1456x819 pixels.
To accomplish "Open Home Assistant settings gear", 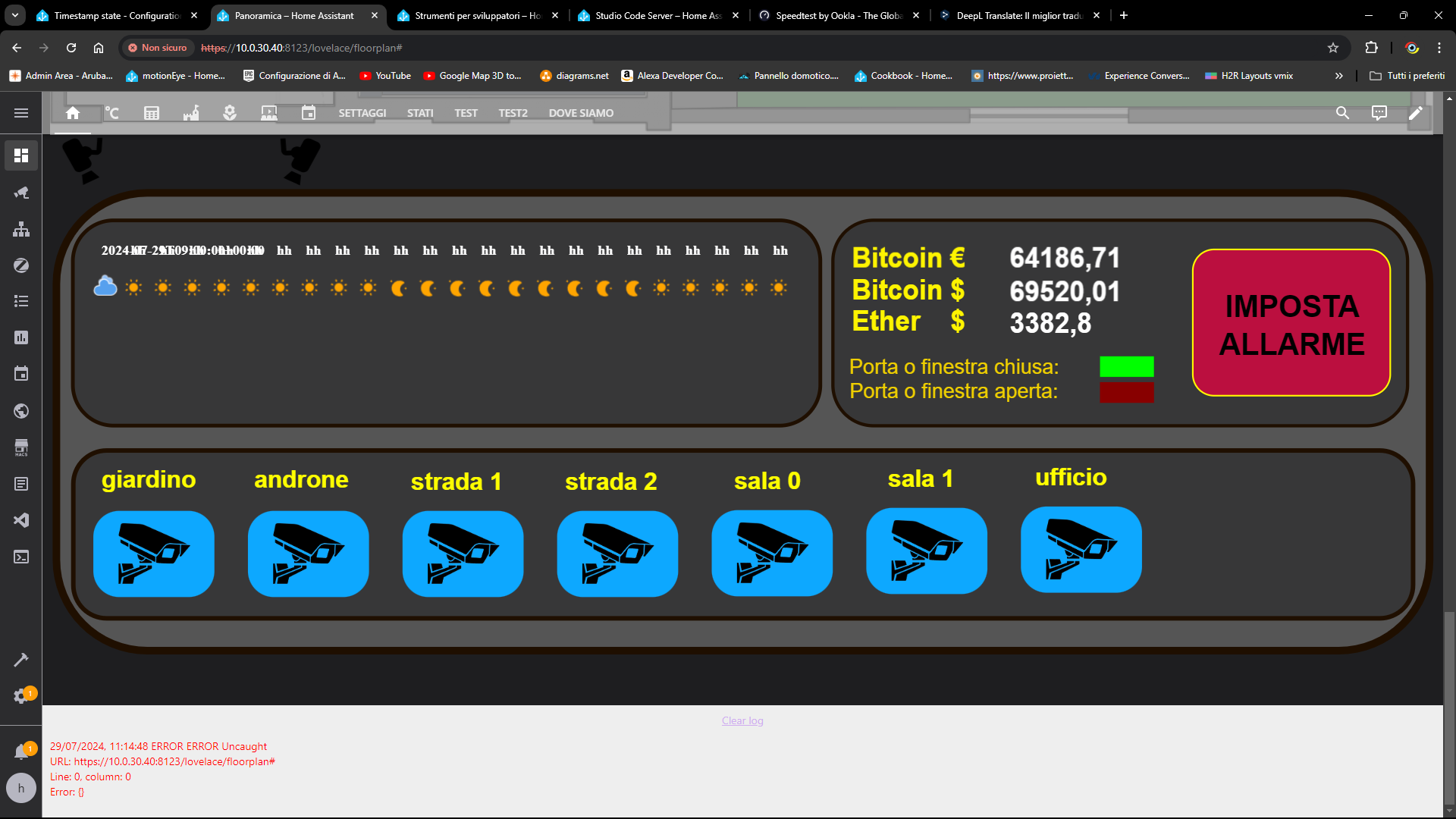I will click(x=21, y=696).
